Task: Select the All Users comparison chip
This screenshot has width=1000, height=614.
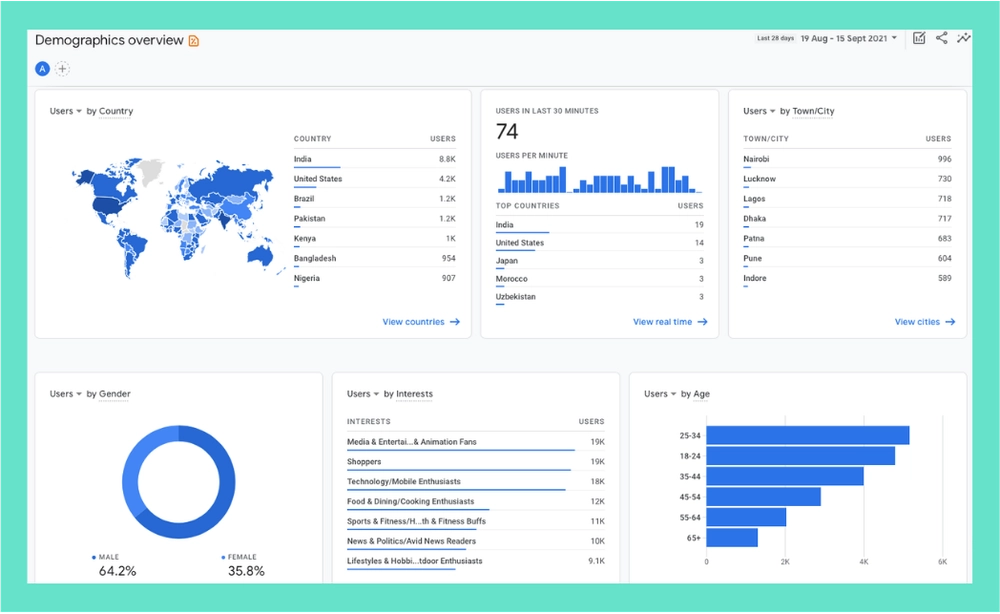Action: click(x=42, y=68)
